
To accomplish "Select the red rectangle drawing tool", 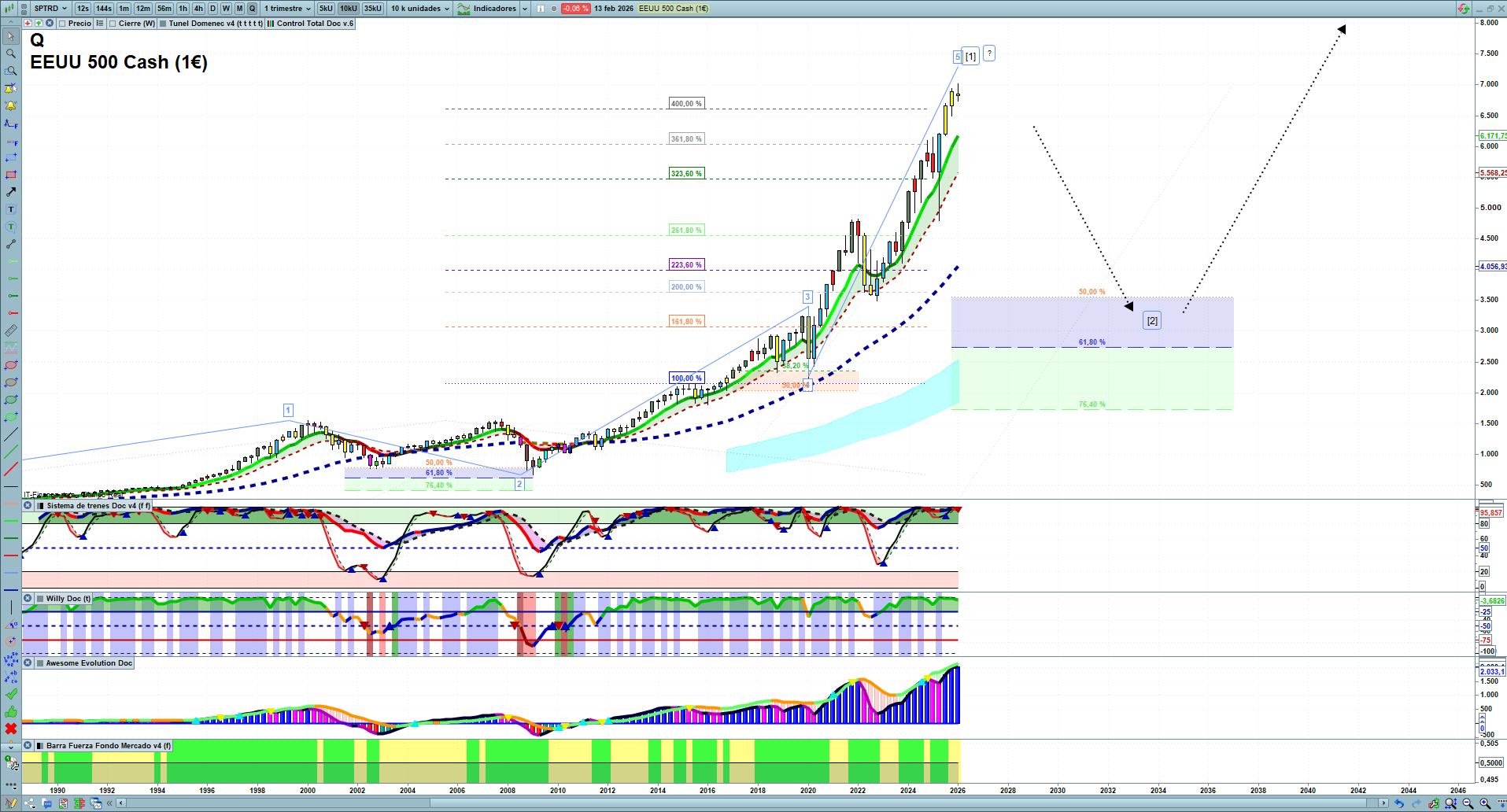I will coord(11,175).
